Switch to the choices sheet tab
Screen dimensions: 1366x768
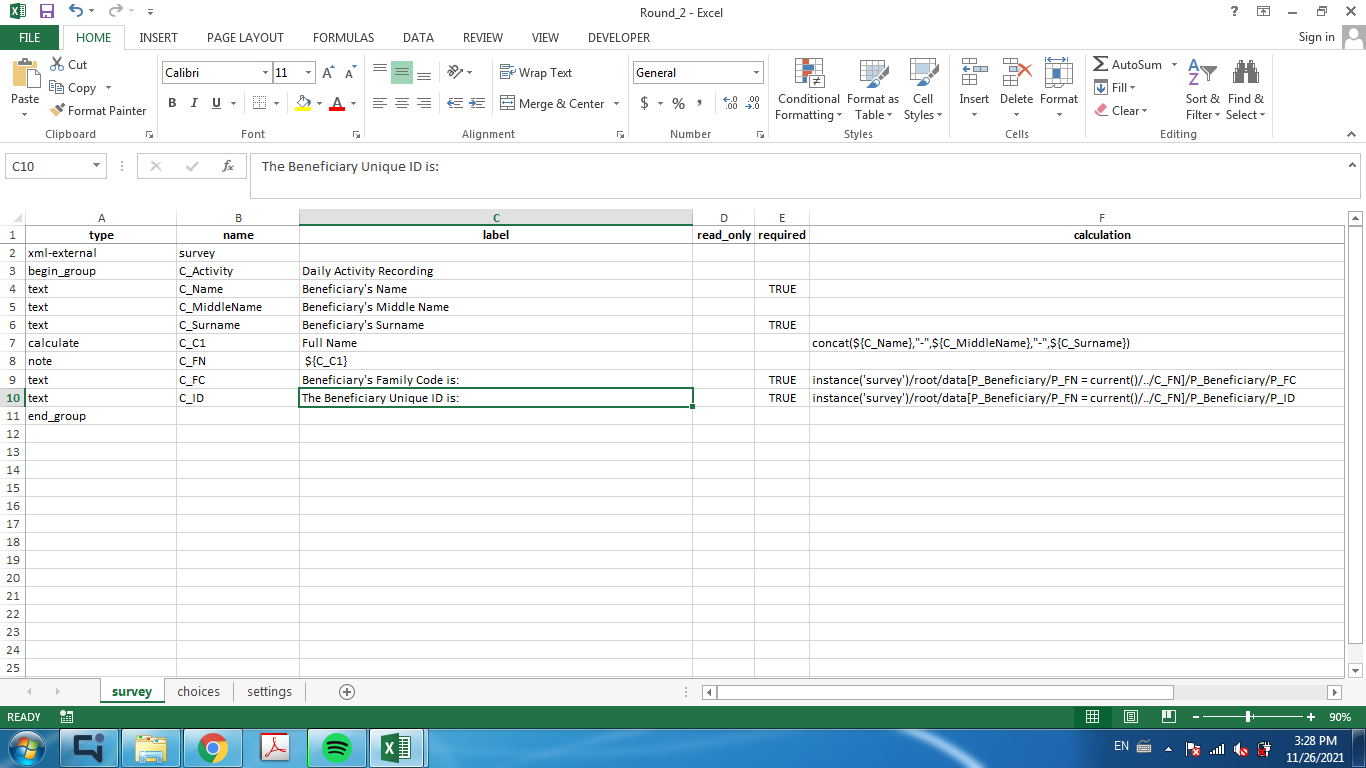point(198,692)
